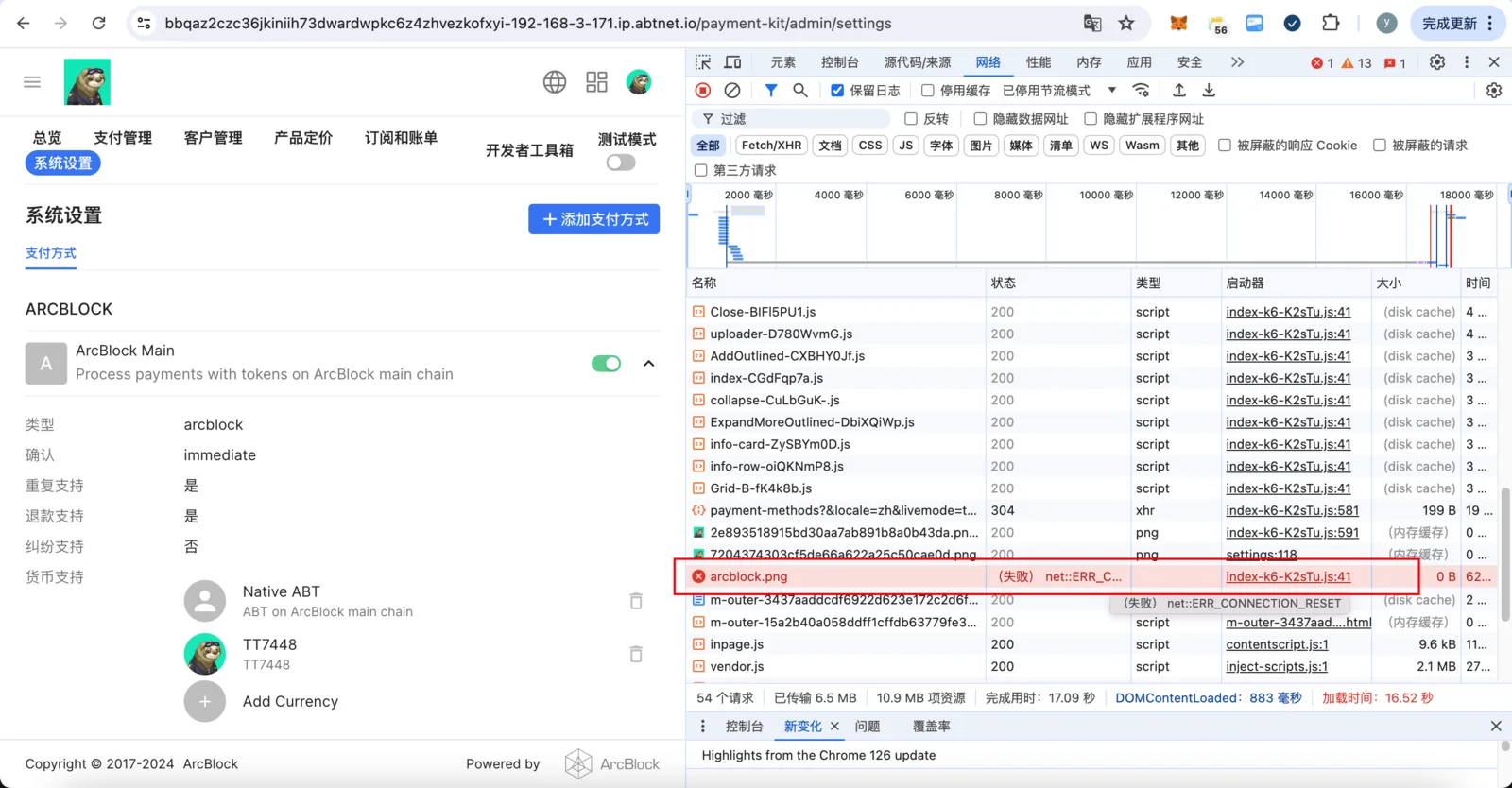Open the 源代码/来源 DevTools tab
Screen dimensions: 1512x788
click(918, 62)
